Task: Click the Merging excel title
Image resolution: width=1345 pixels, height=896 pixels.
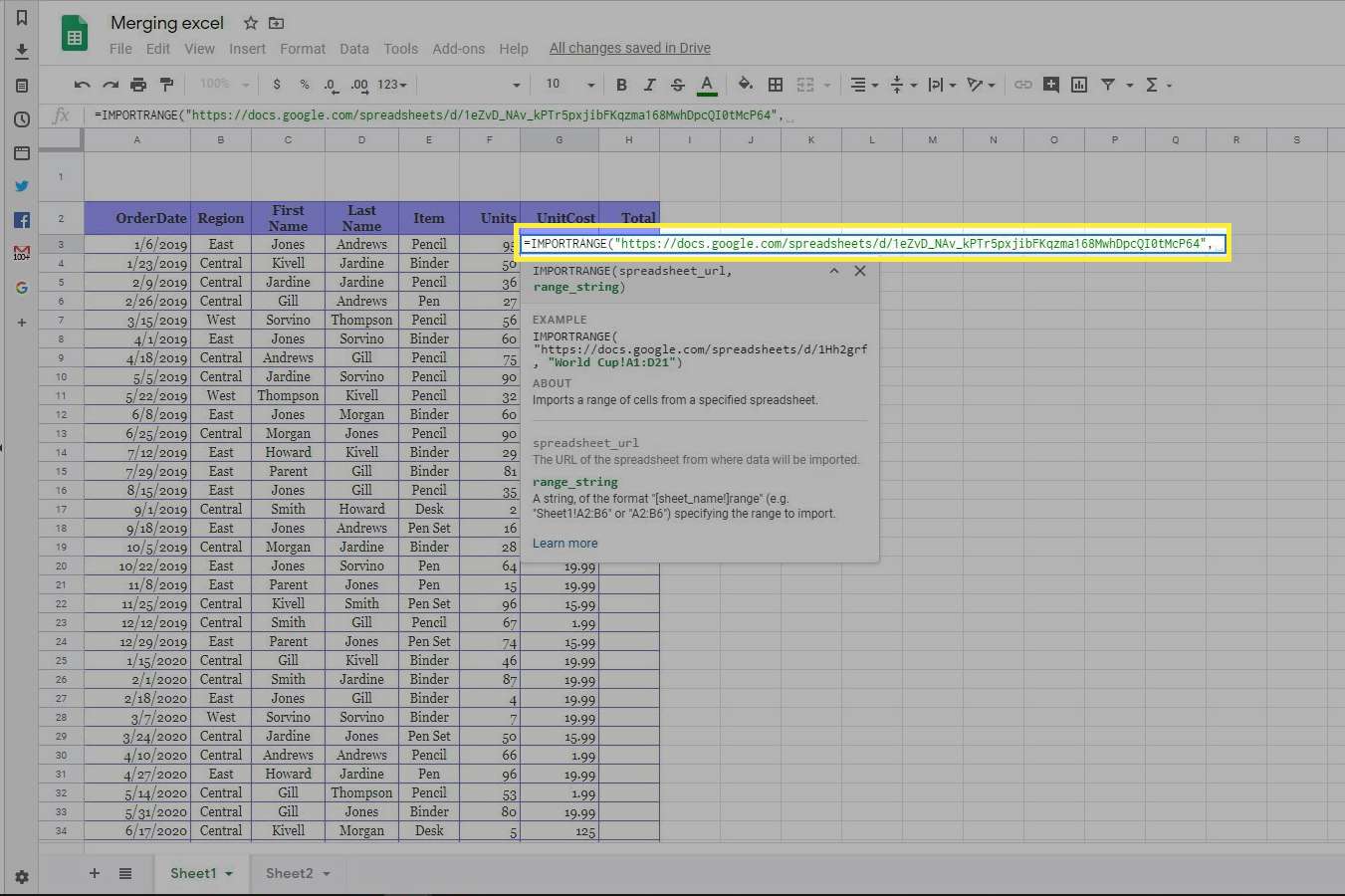Action: point(167,23)
